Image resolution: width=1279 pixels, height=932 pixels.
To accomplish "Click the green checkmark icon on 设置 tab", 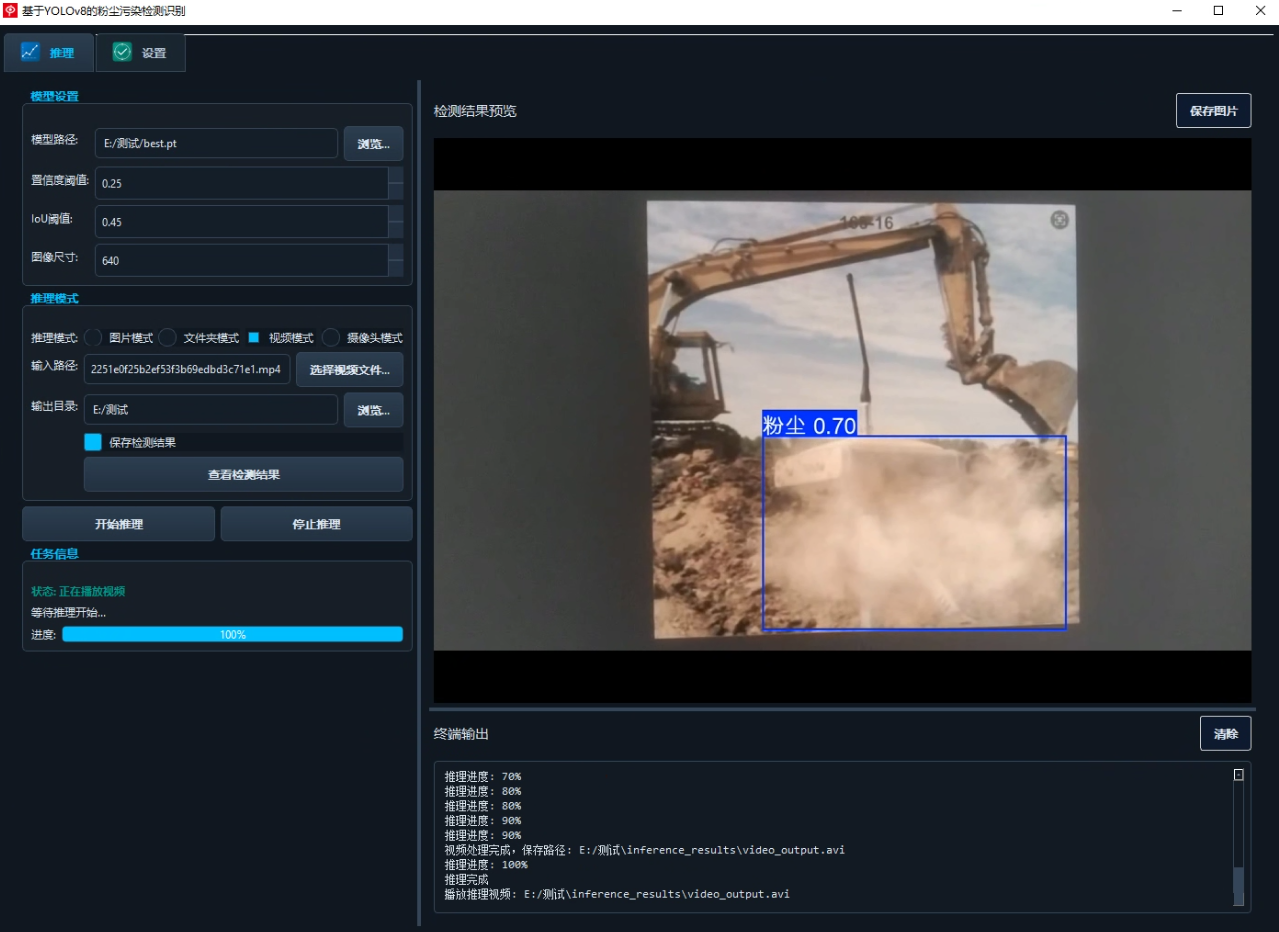I will [122, 52].
